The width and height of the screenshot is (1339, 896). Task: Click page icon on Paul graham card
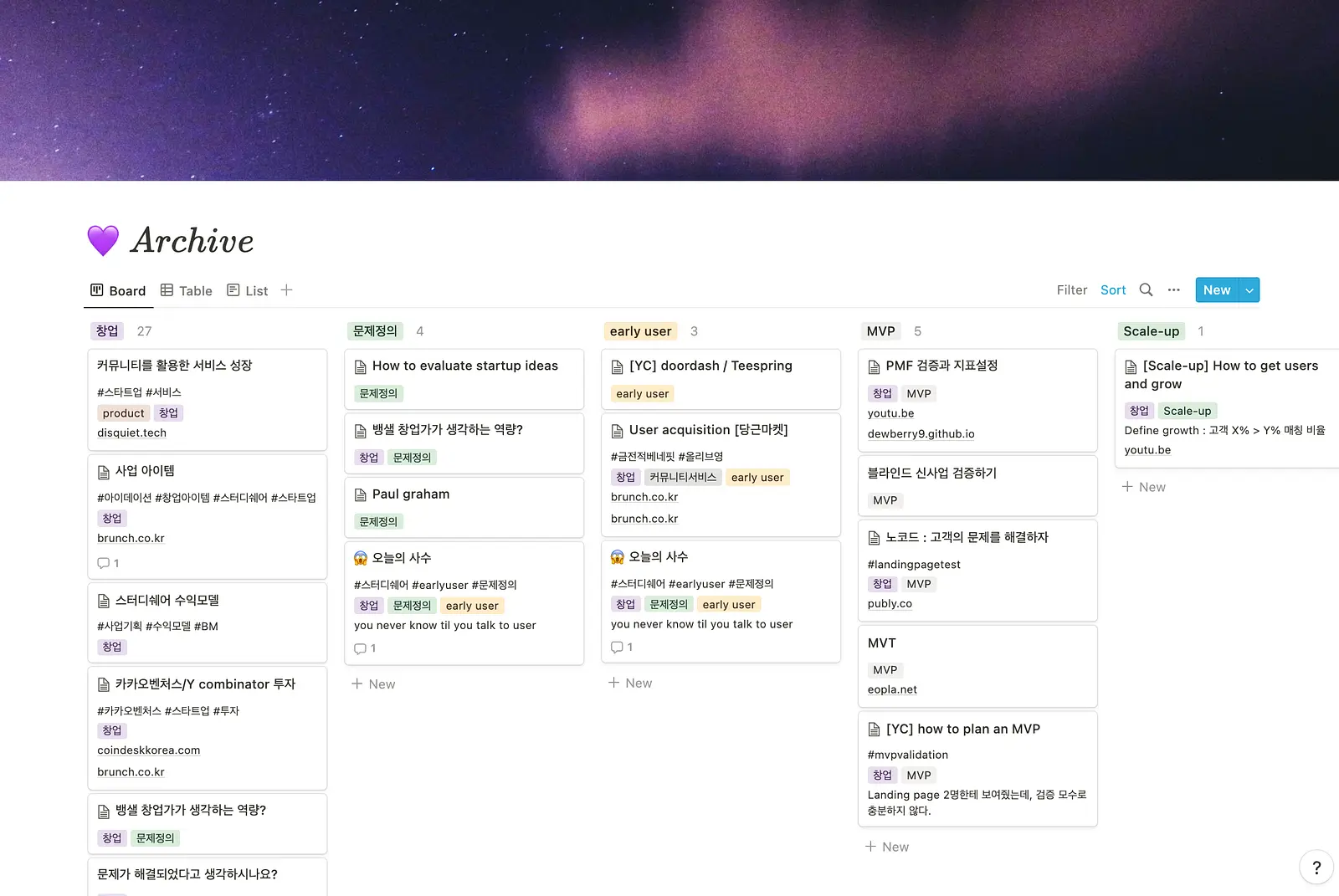click(361, 494)
